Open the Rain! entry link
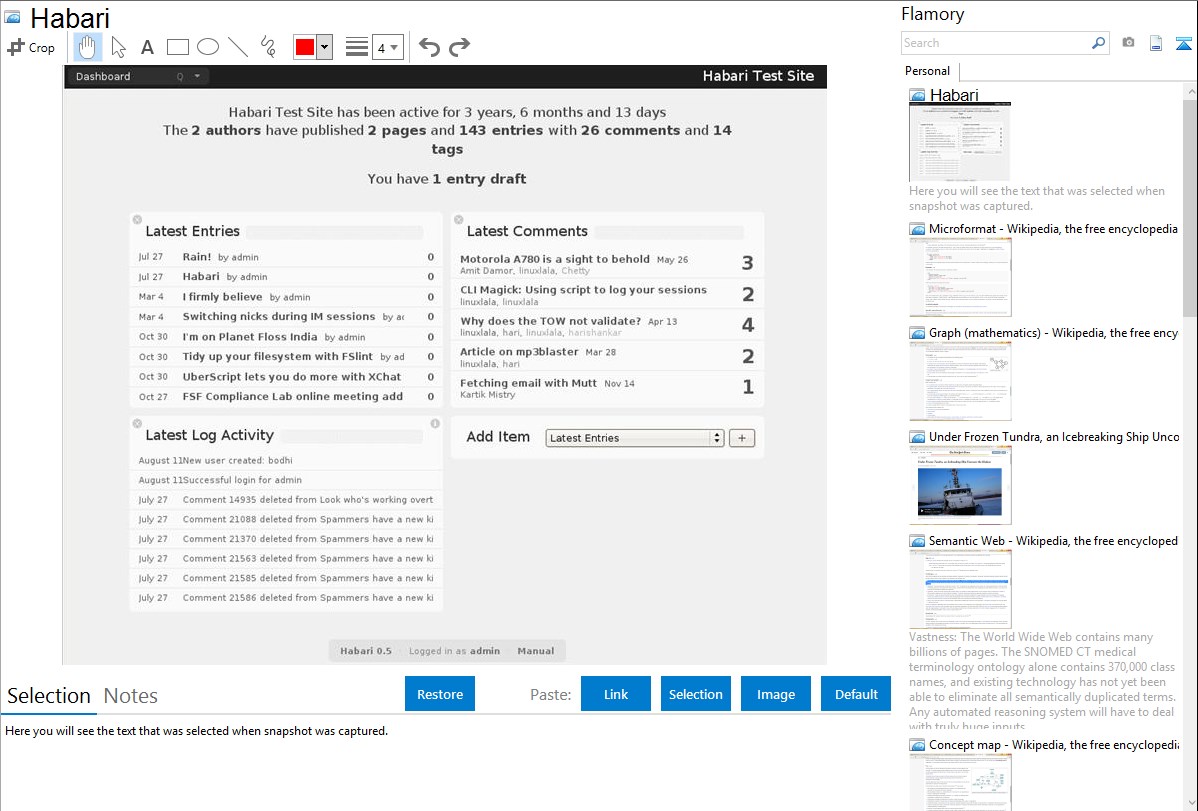Screen dimensions: 1198x811 [196, 257]
